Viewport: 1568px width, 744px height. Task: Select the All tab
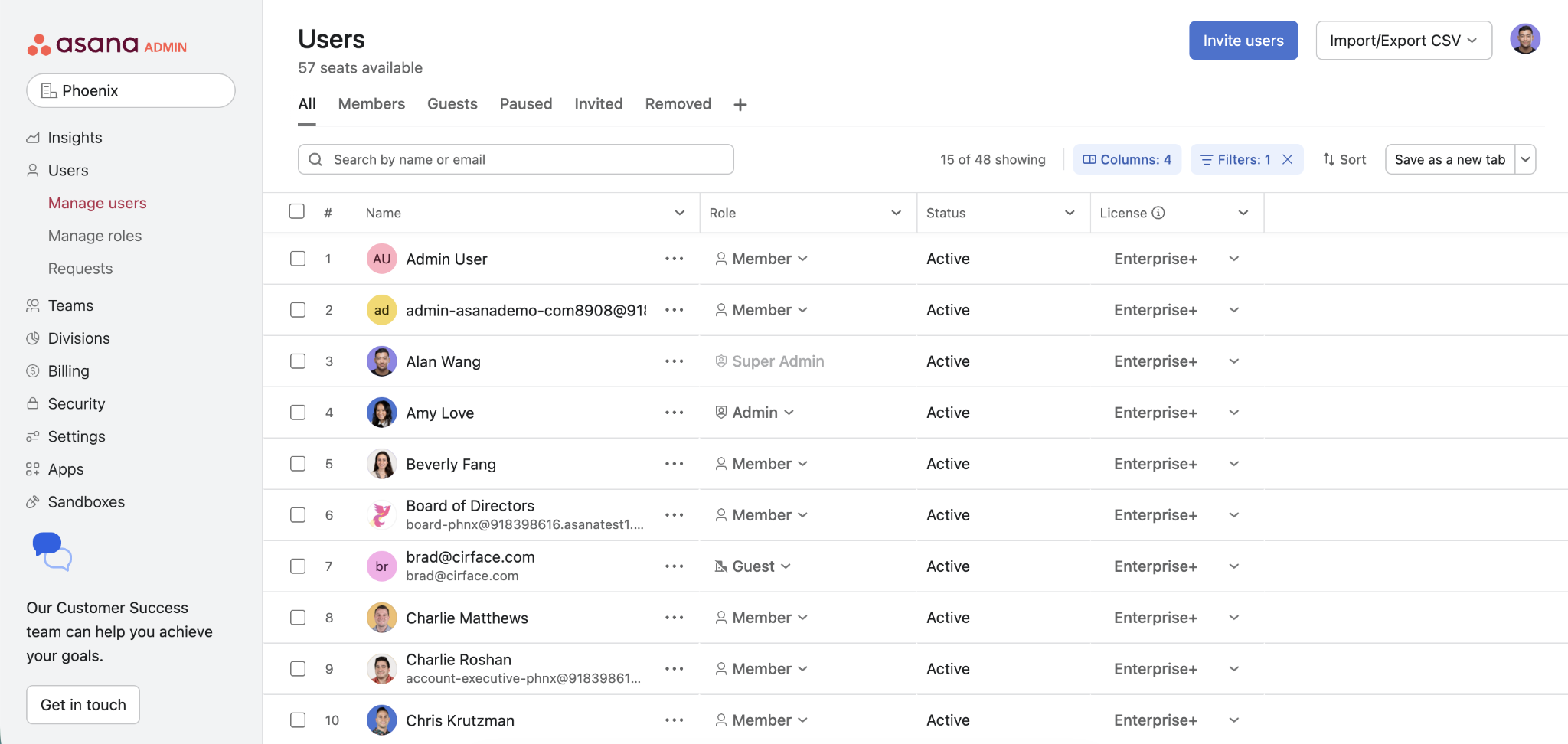coord(307,104)
